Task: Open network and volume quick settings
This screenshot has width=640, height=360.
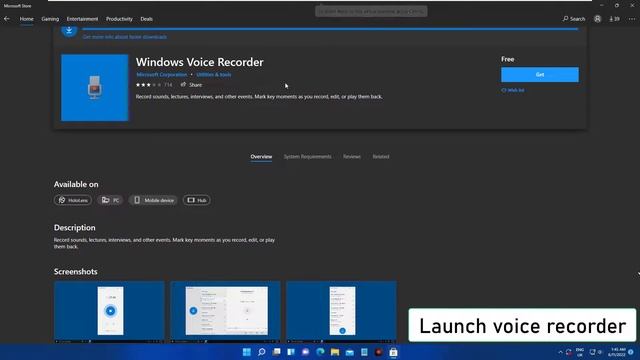Action: pyautogui.click(x=596, y=352)
